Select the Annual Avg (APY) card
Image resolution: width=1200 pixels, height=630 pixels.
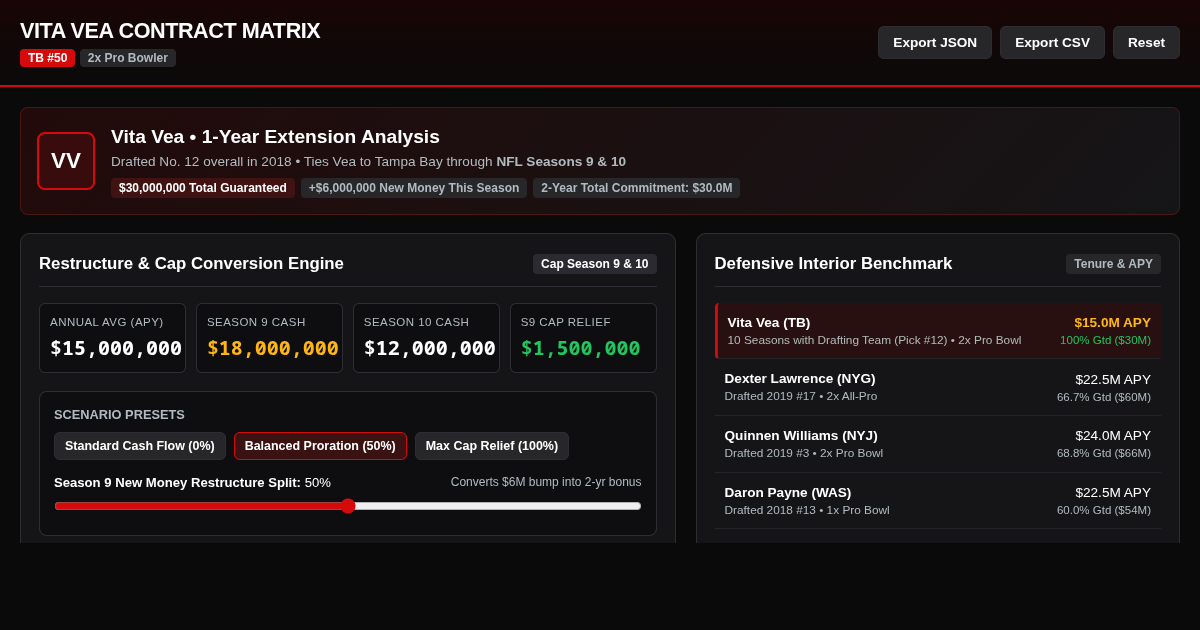[x=112, y=338]
